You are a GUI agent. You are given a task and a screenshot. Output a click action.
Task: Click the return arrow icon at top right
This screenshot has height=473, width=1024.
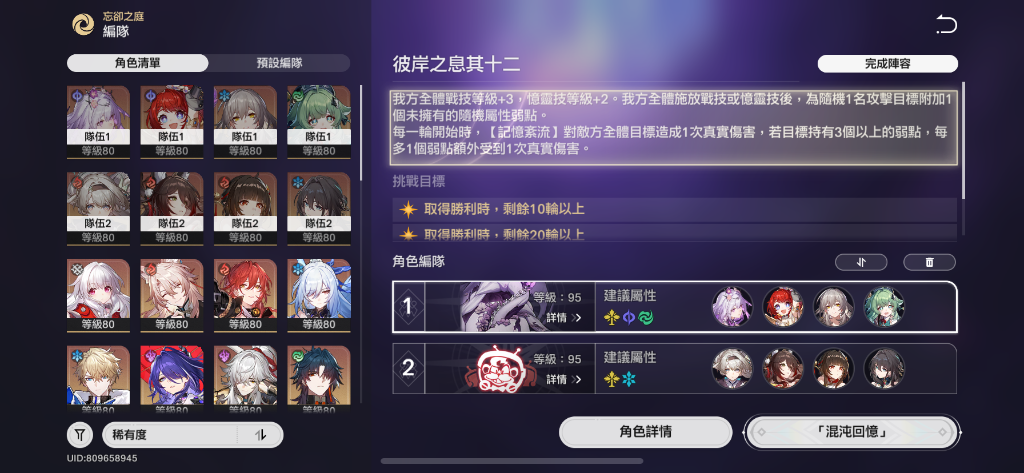tap(946, 25)
